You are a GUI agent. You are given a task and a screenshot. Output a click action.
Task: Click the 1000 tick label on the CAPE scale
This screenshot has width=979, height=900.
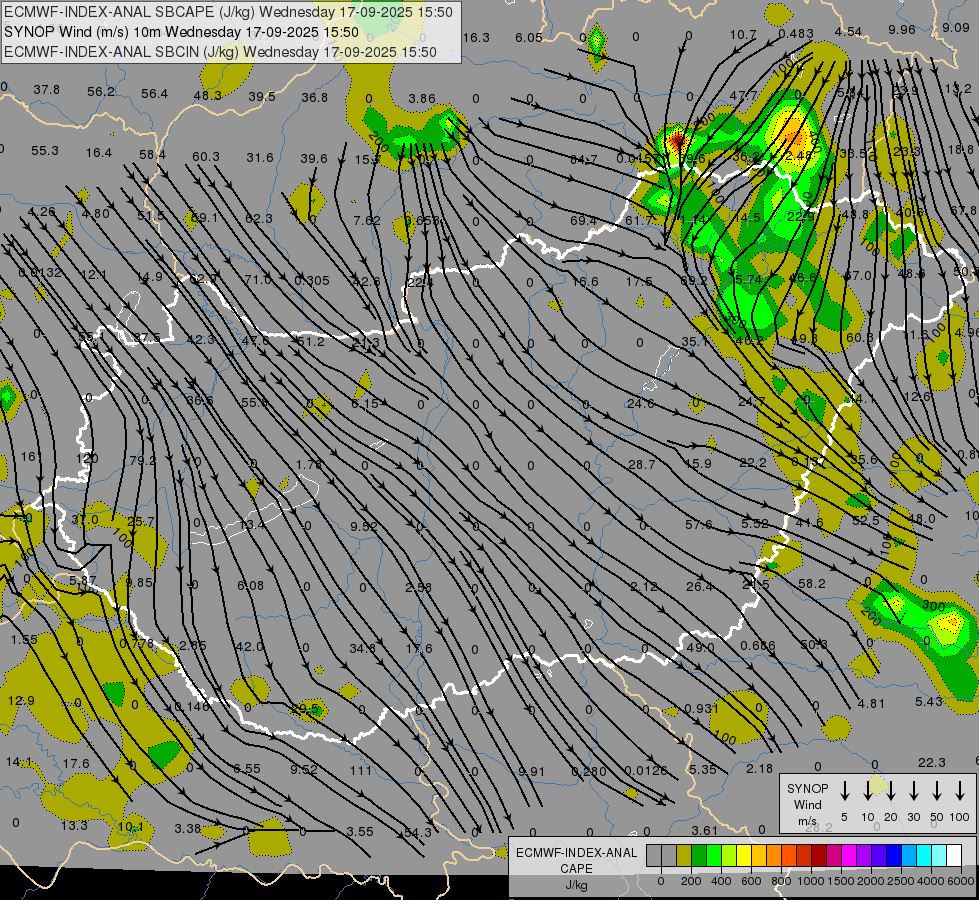810,881
